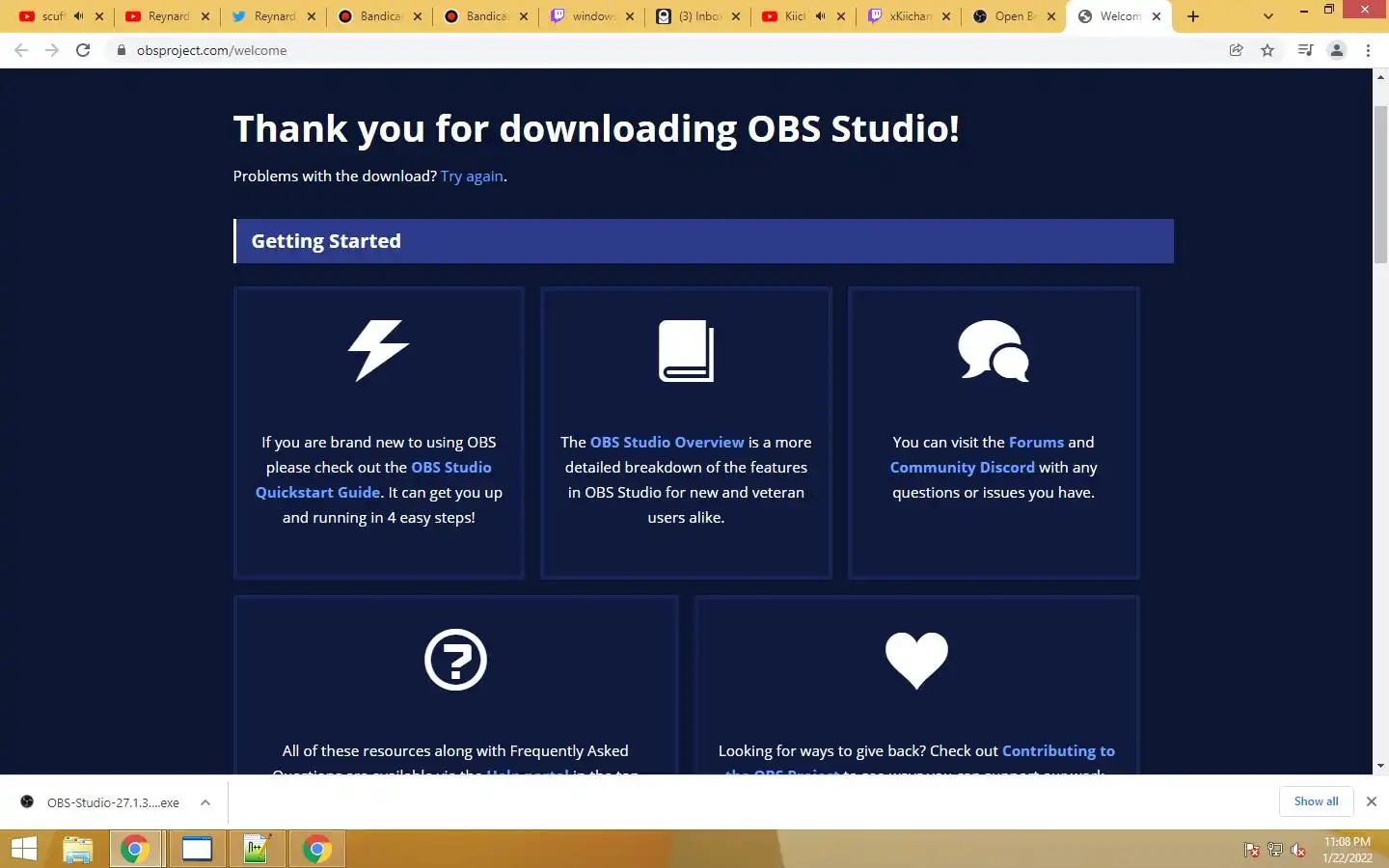The height and width of the screenshot is (868, 1389).
Task: Reload the page with the refresh icon
Action: click(83, 50)
